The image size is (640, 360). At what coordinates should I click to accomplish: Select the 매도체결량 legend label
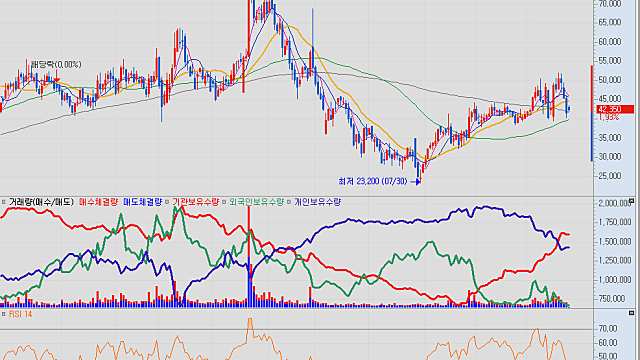point(142,202)
